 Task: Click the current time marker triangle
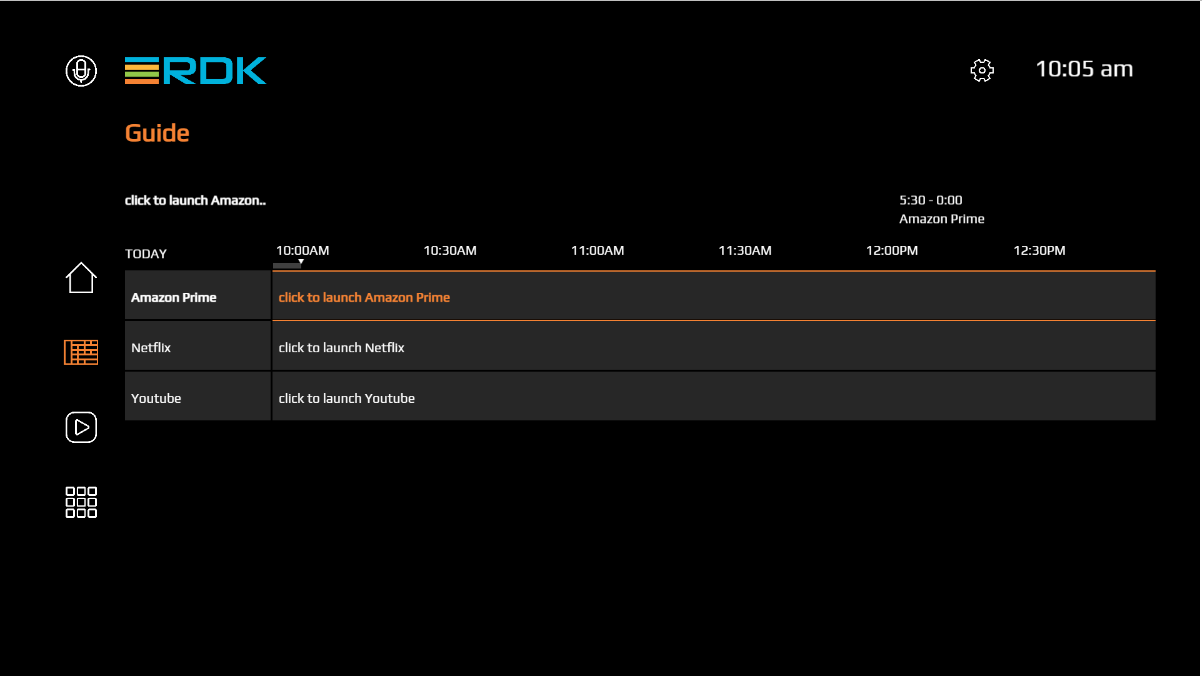[x=301, y=262]
